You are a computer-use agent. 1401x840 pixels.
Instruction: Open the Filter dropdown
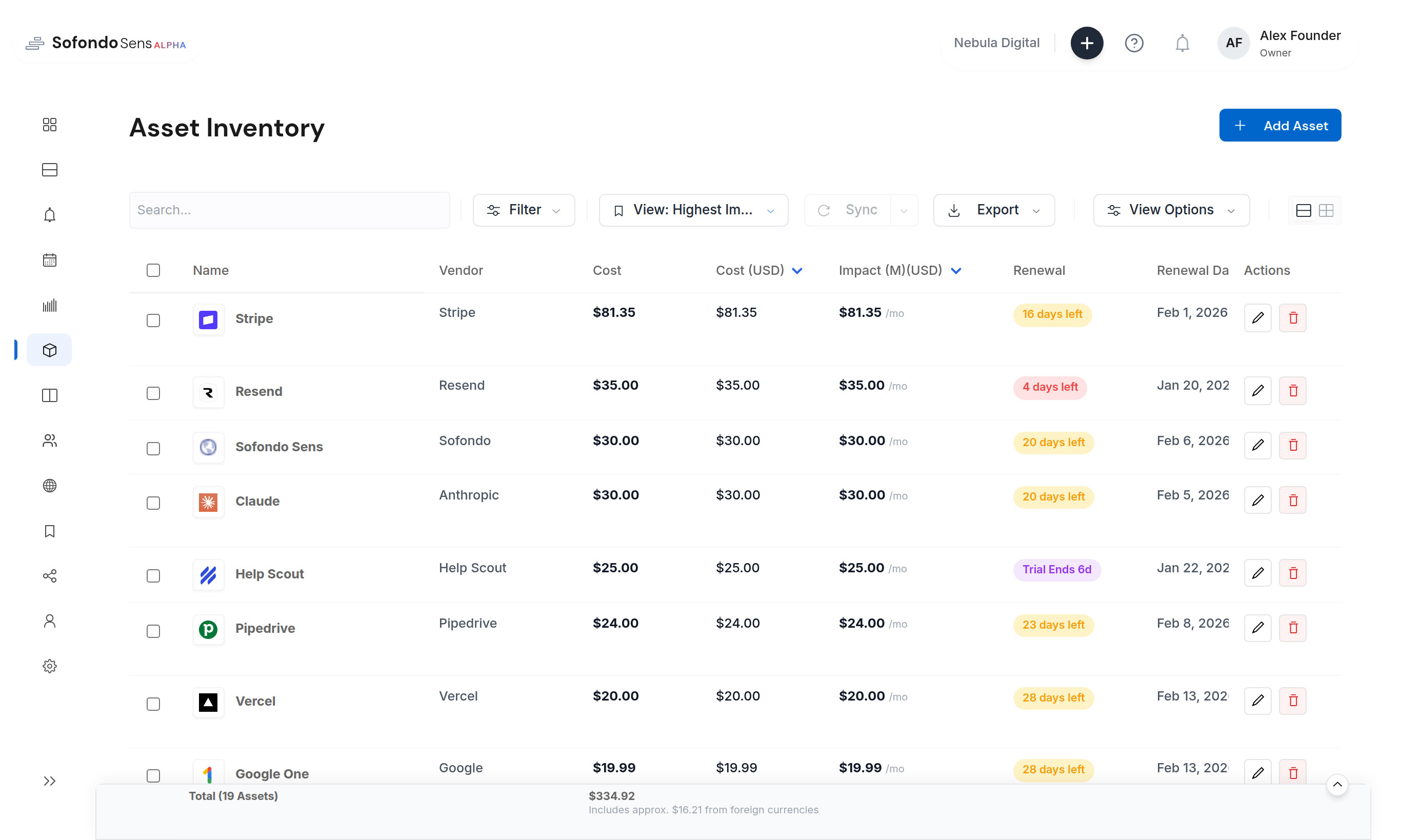coord(524,209)
